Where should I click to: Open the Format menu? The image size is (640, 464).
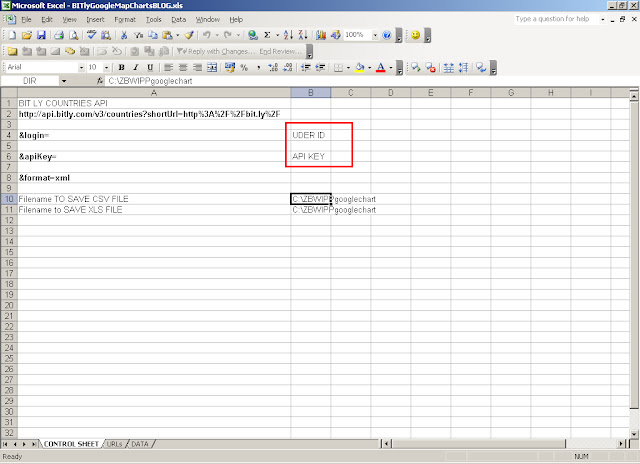point(125,19)
